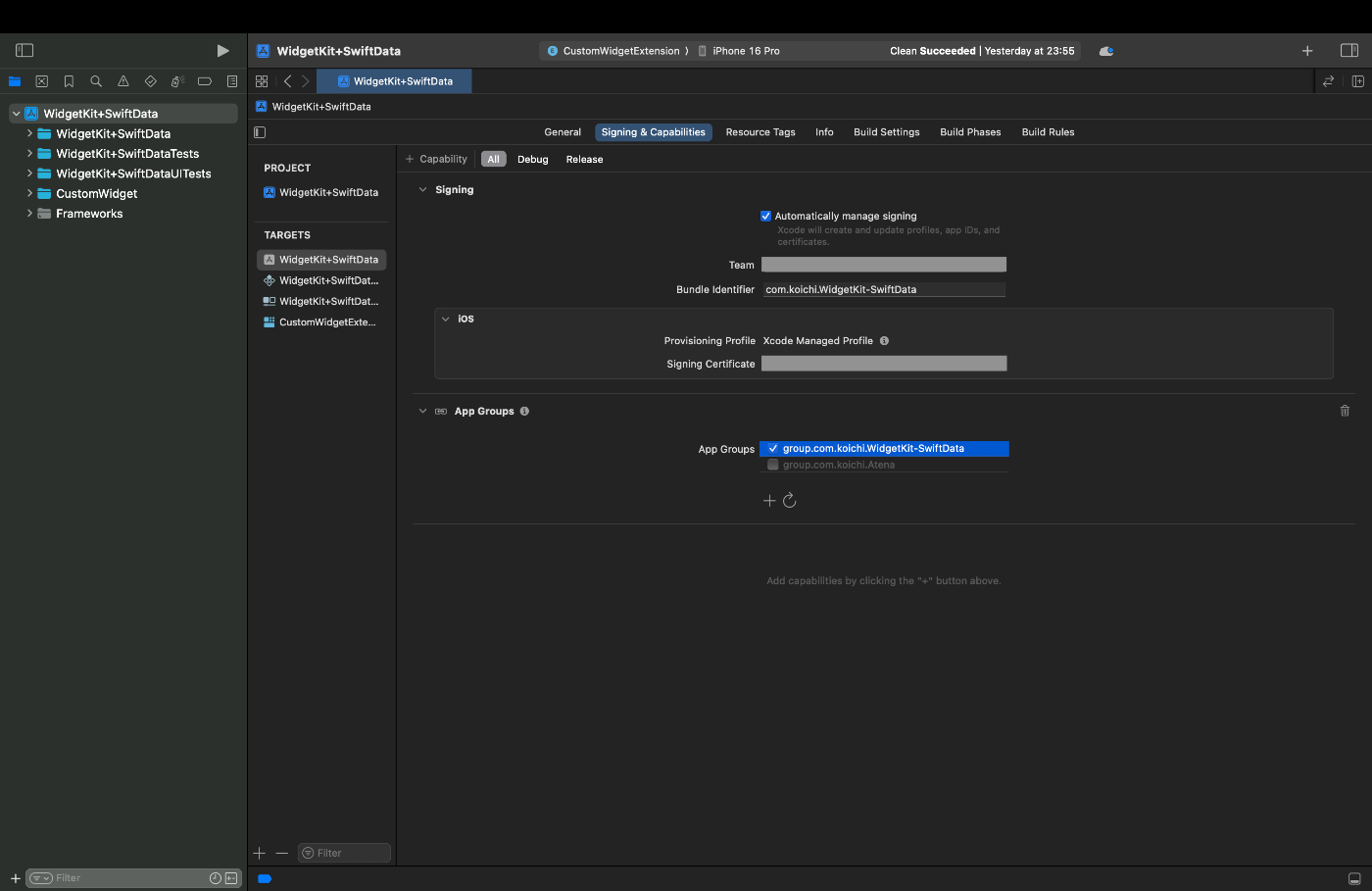Add an editor on the right
The width and height of the screenshot is (1372, 891).
[1358, 81]
